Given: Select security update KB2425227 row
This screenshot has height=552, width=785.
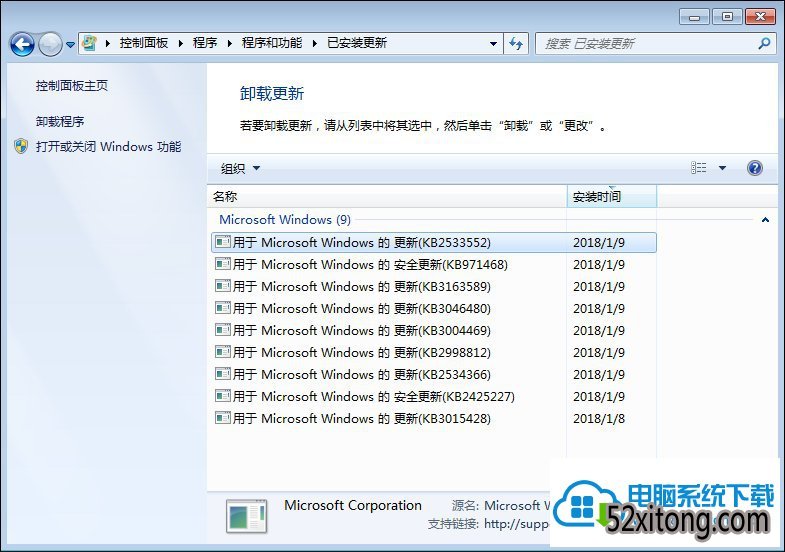Looking at the screenshot, I should coord(434,397).
